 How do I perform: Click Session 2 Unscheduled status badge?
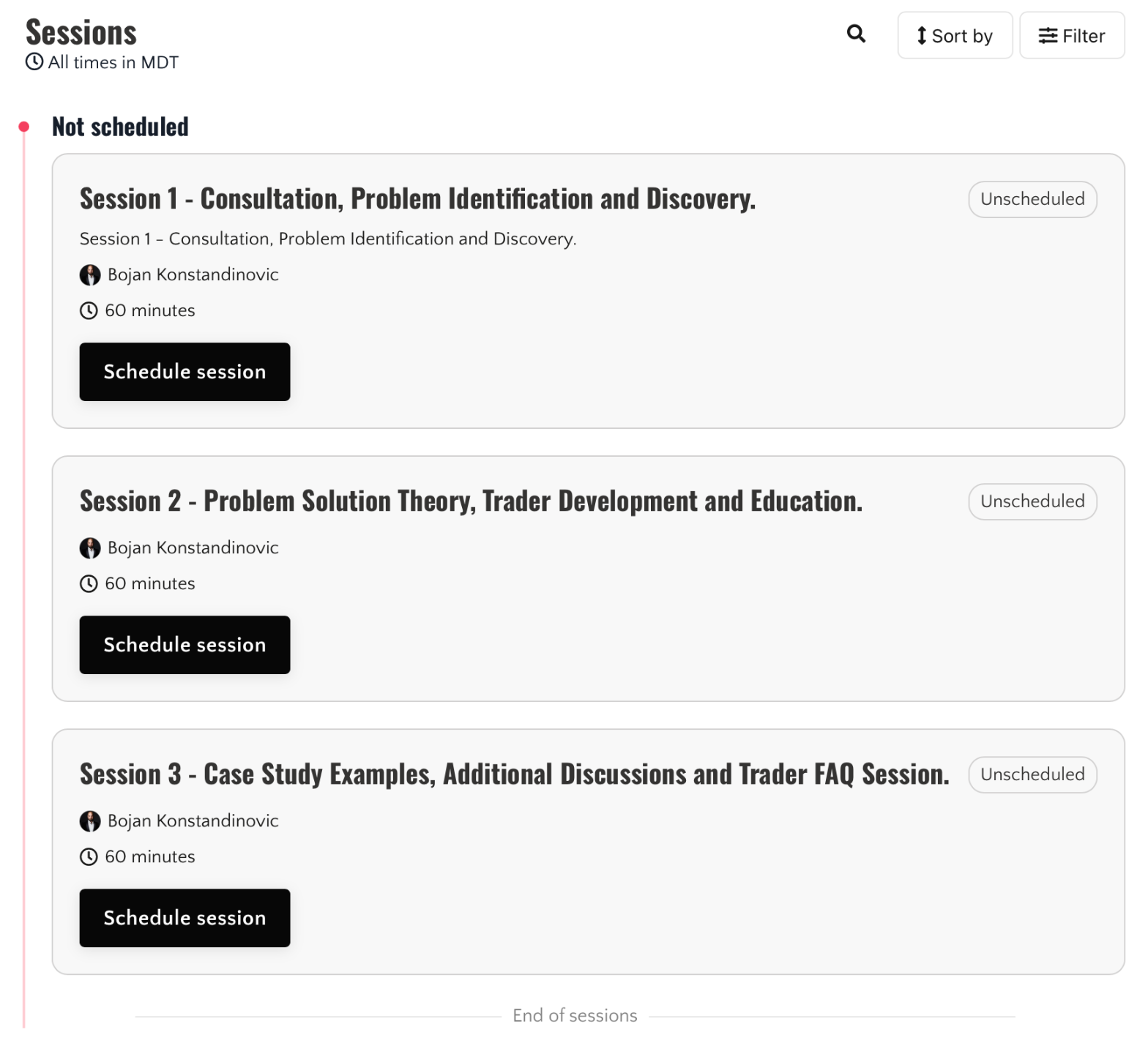[x=1032, y=501]
